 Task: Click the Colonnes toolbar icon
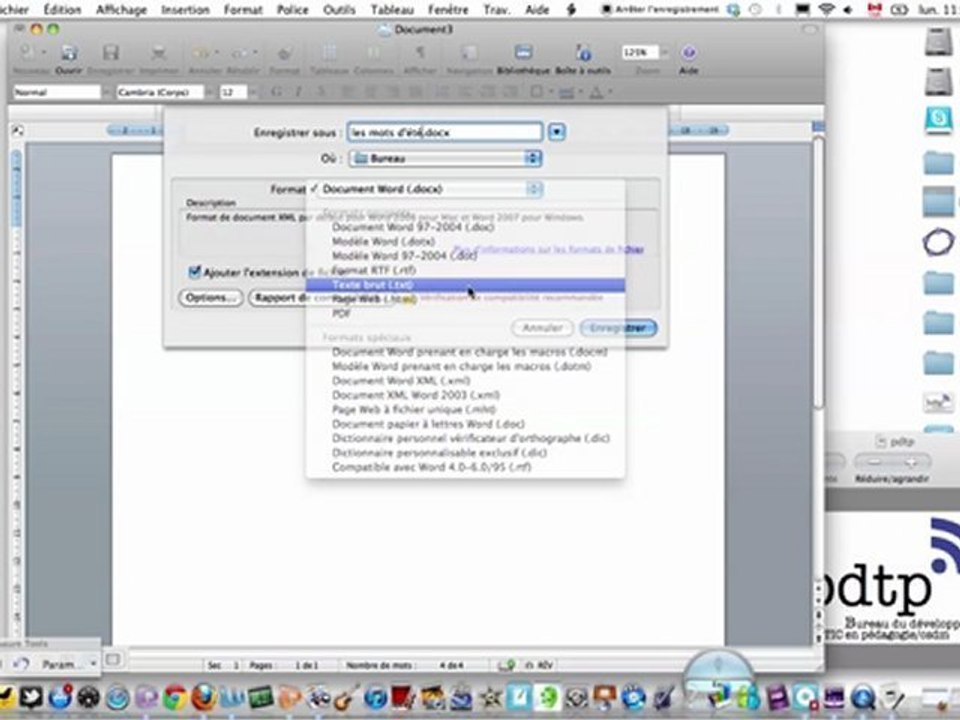point(373,53)
